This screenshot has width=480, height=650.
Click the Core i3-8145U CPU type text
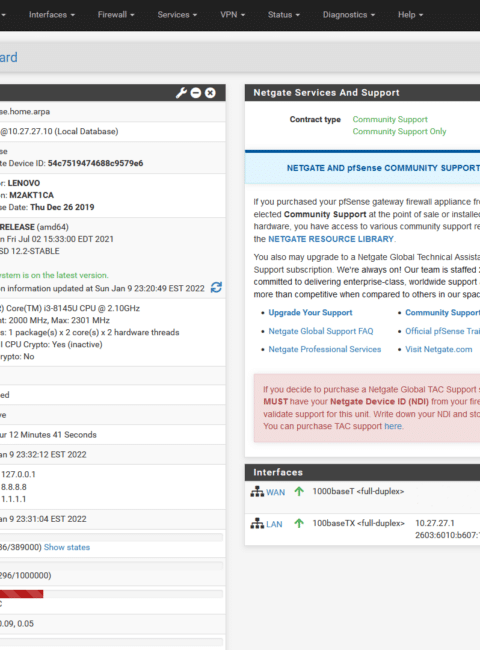coord(70,308)
